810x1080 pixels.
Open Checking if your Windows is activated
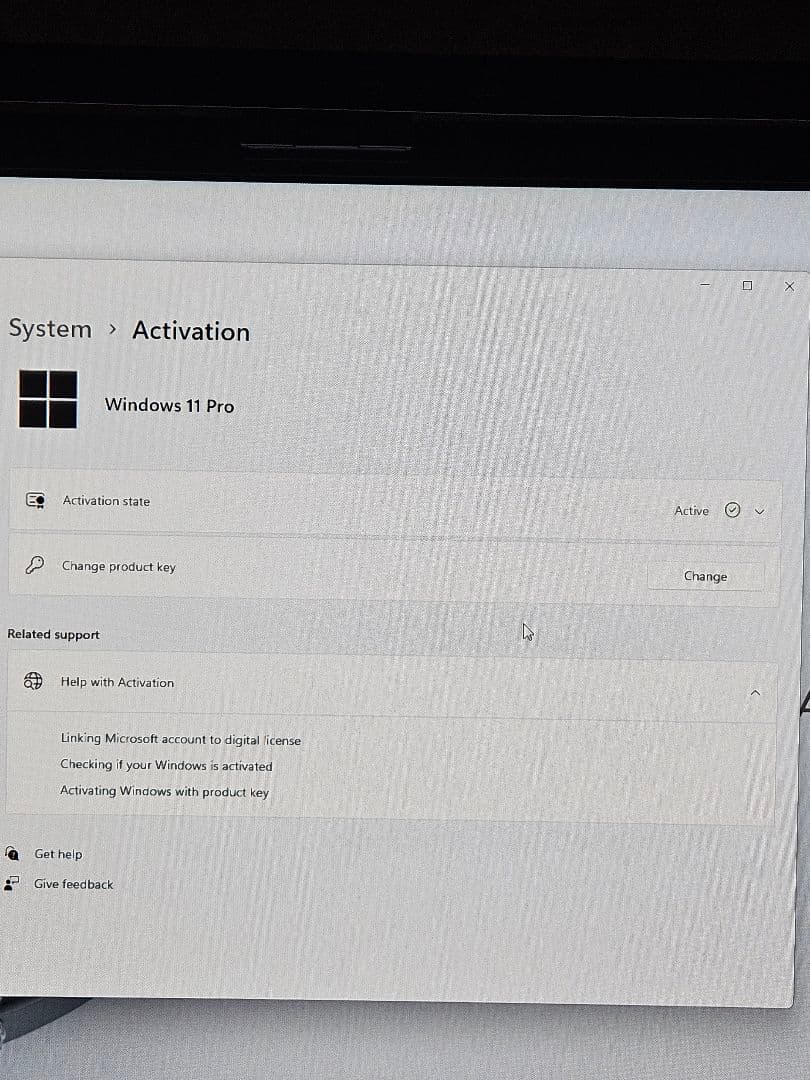166,765
